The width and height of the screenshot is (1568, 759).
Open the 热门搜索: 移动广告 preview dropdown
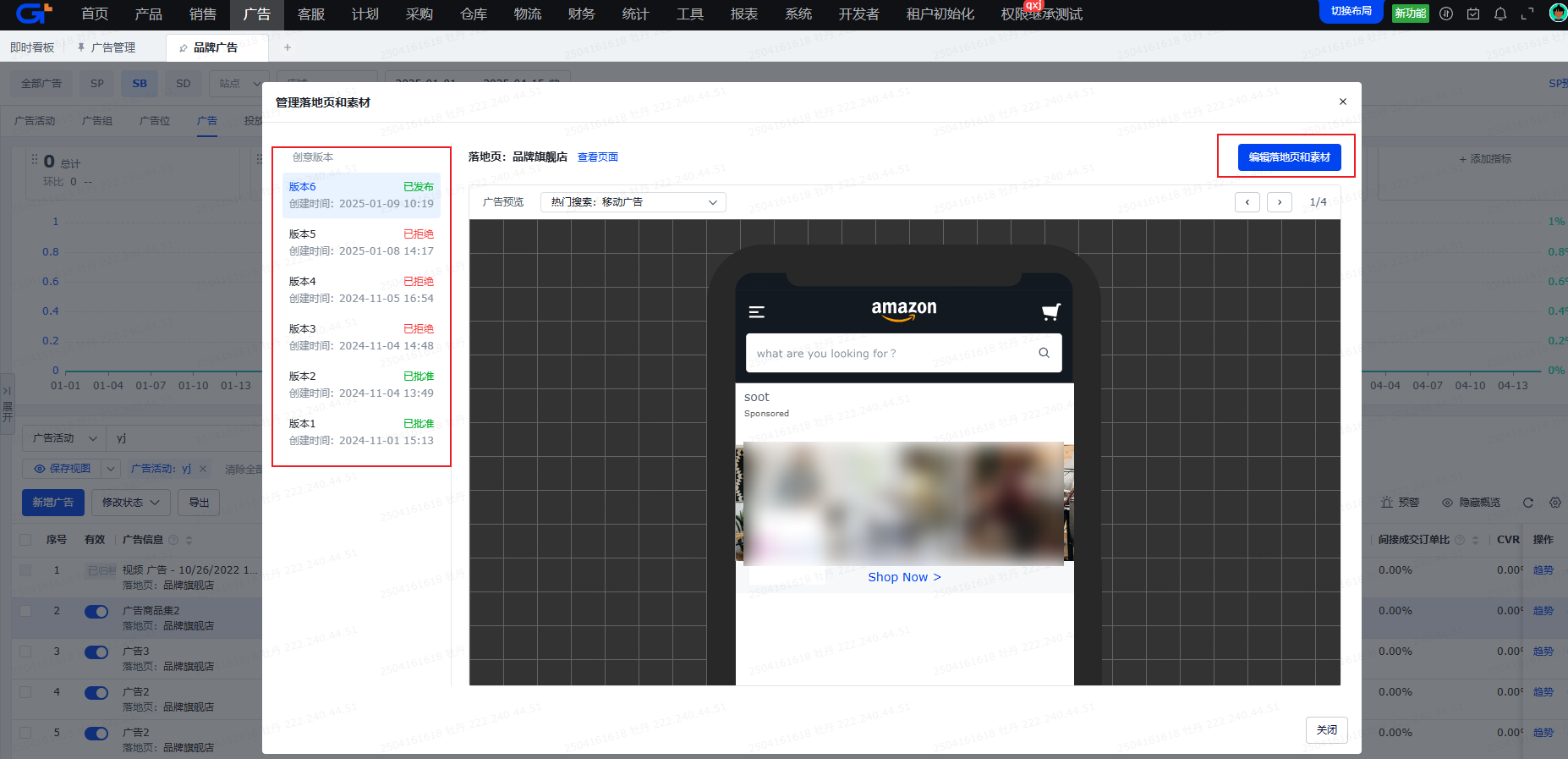click(x=633, y=202)
